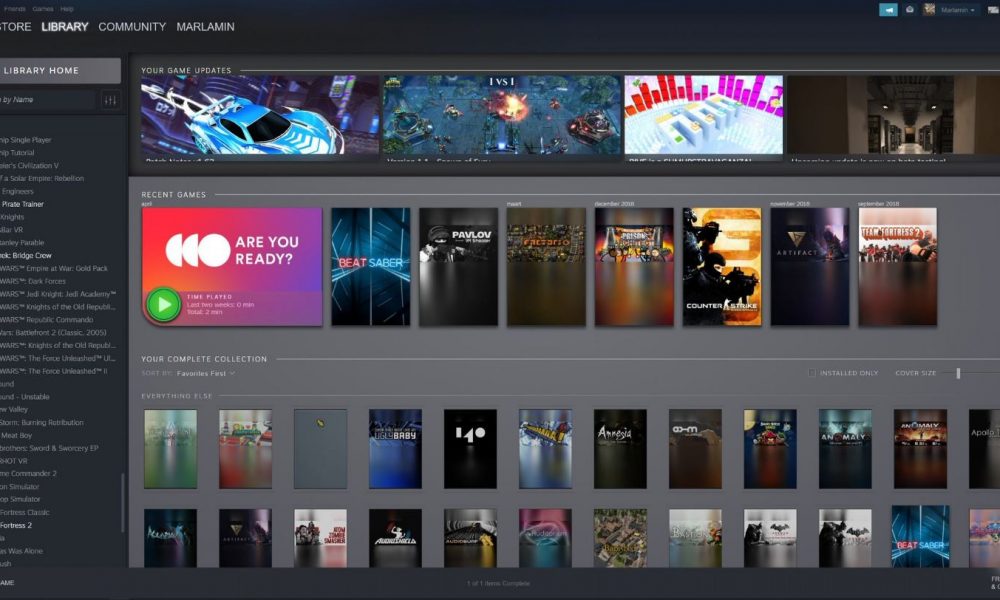Select Storm: Burning Retribution entry
Screen dimensions: 1000x600
41,422
